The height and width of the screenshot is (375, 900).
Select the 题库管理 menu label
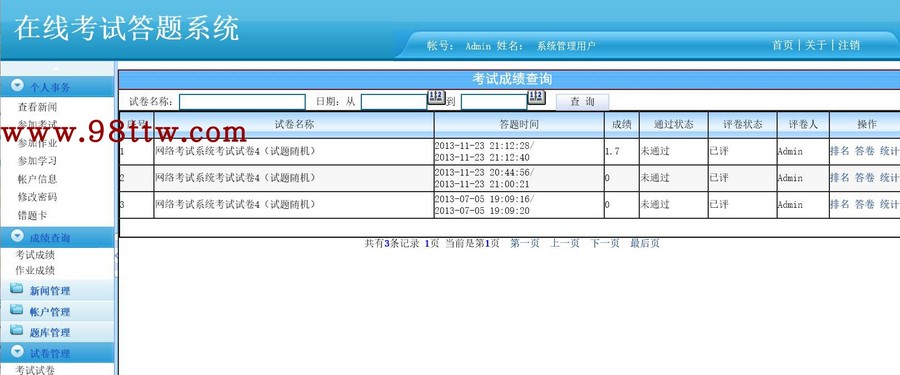(x=50, y=333)
